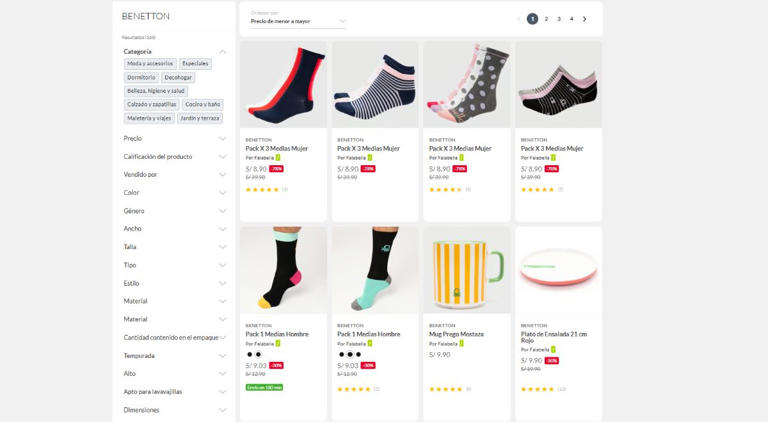Filter by Decohogar category
The height and width of the screenshot is (422, 768).
[178, 77]
